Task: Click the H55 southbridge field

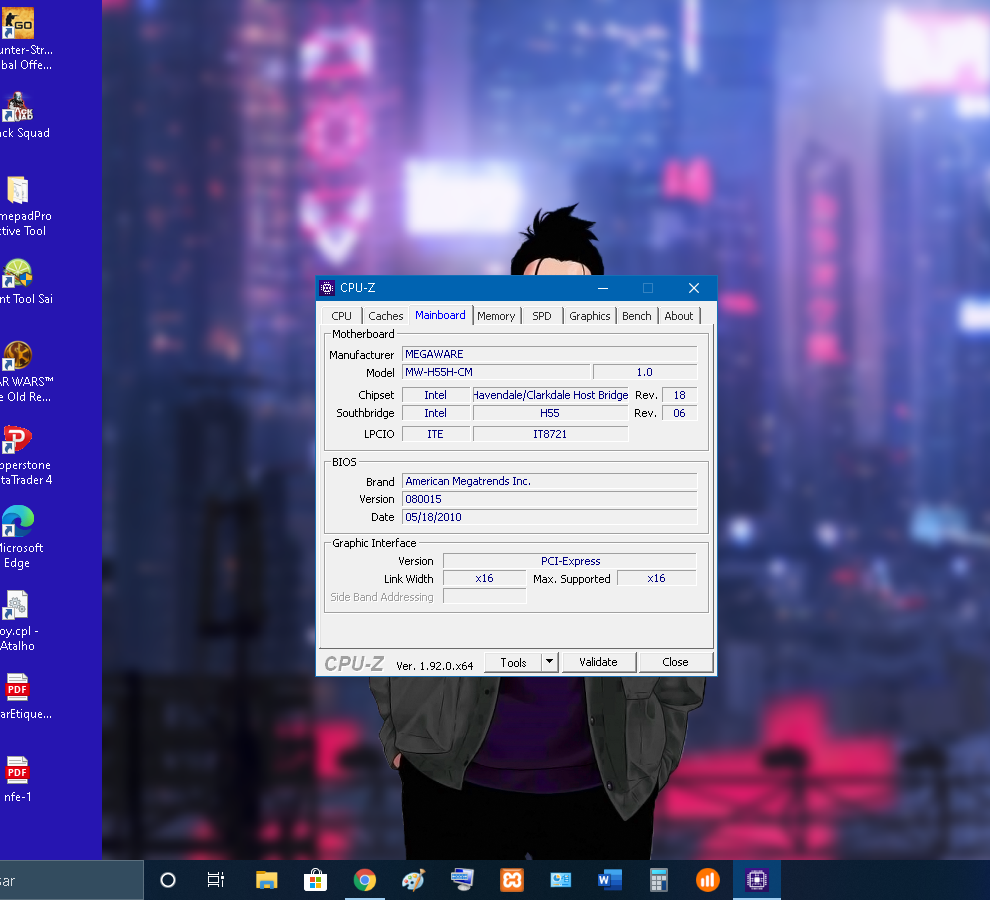Action: pos(550,413)
